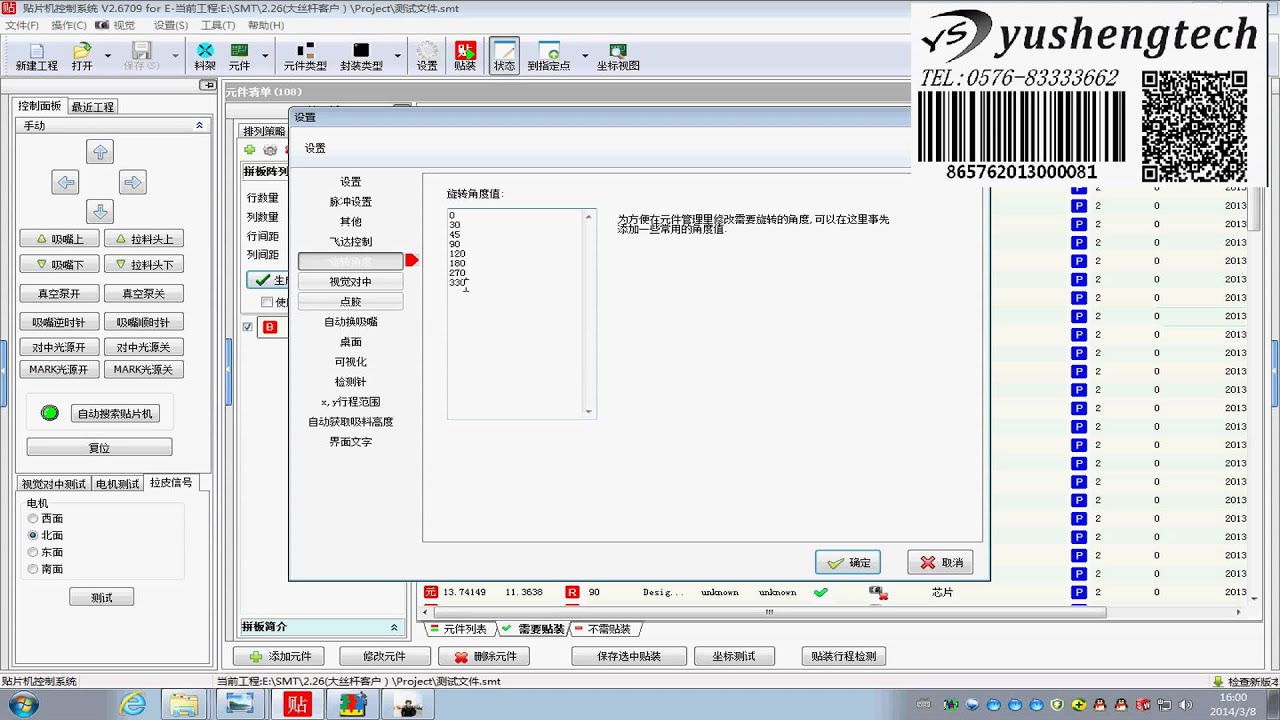This screenshot has height=720, width=1280.
Task: Click 吸嘴上 nozzle up button
Action: pyautogui.click(x=60, y=239)
